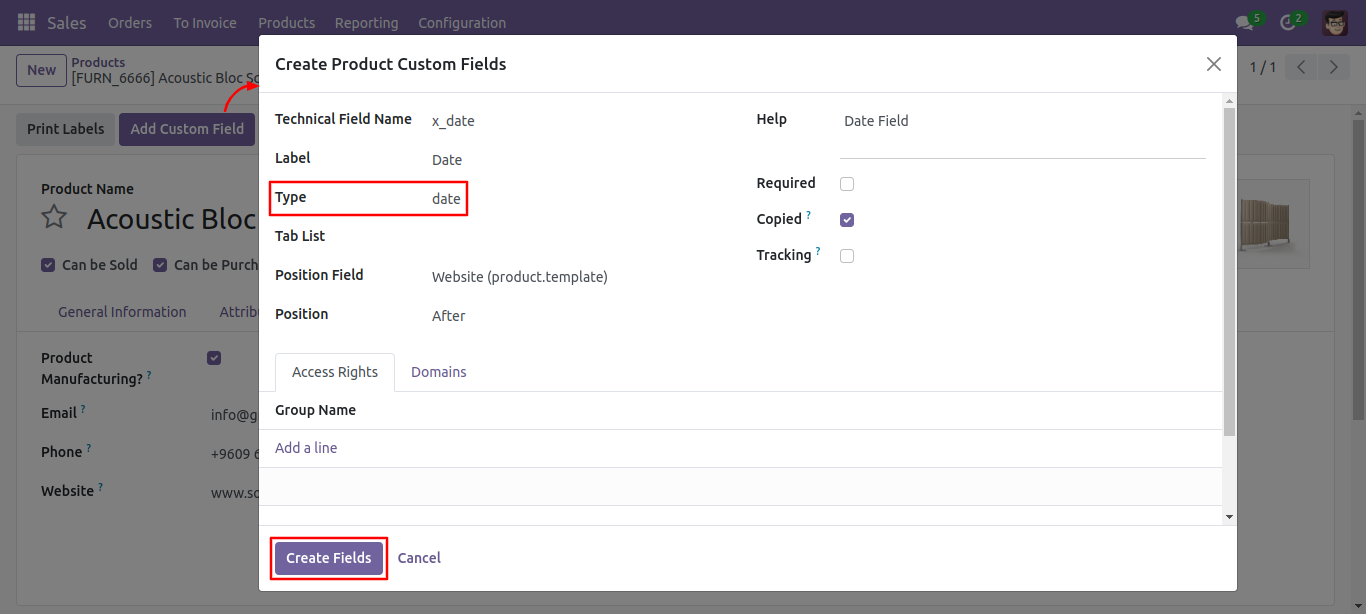Open the Sales app menu
1366x614 pixels.
point(67,22)
